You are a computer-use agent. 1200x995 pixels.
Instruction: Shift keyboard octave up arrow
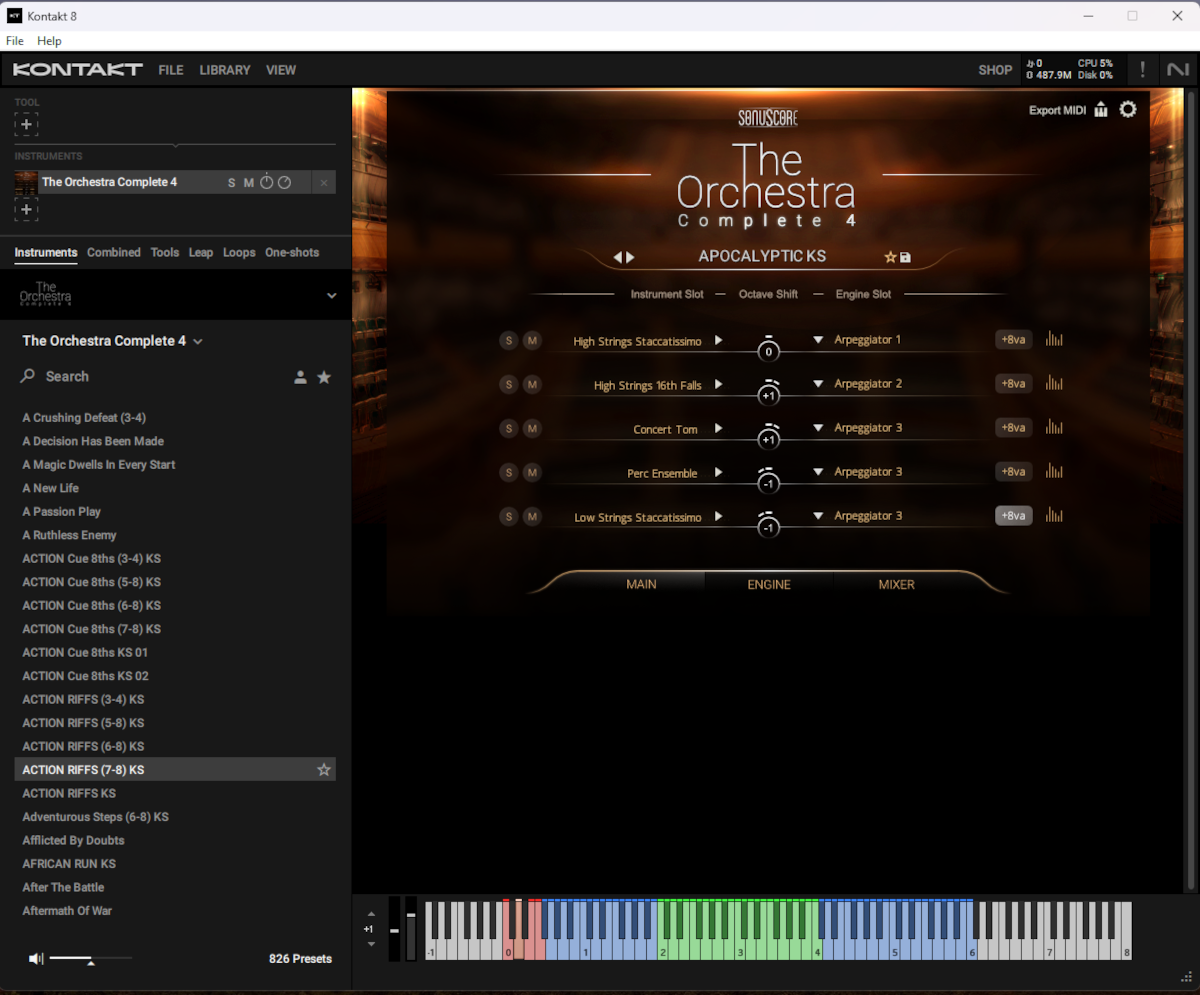tap(371, 914)
